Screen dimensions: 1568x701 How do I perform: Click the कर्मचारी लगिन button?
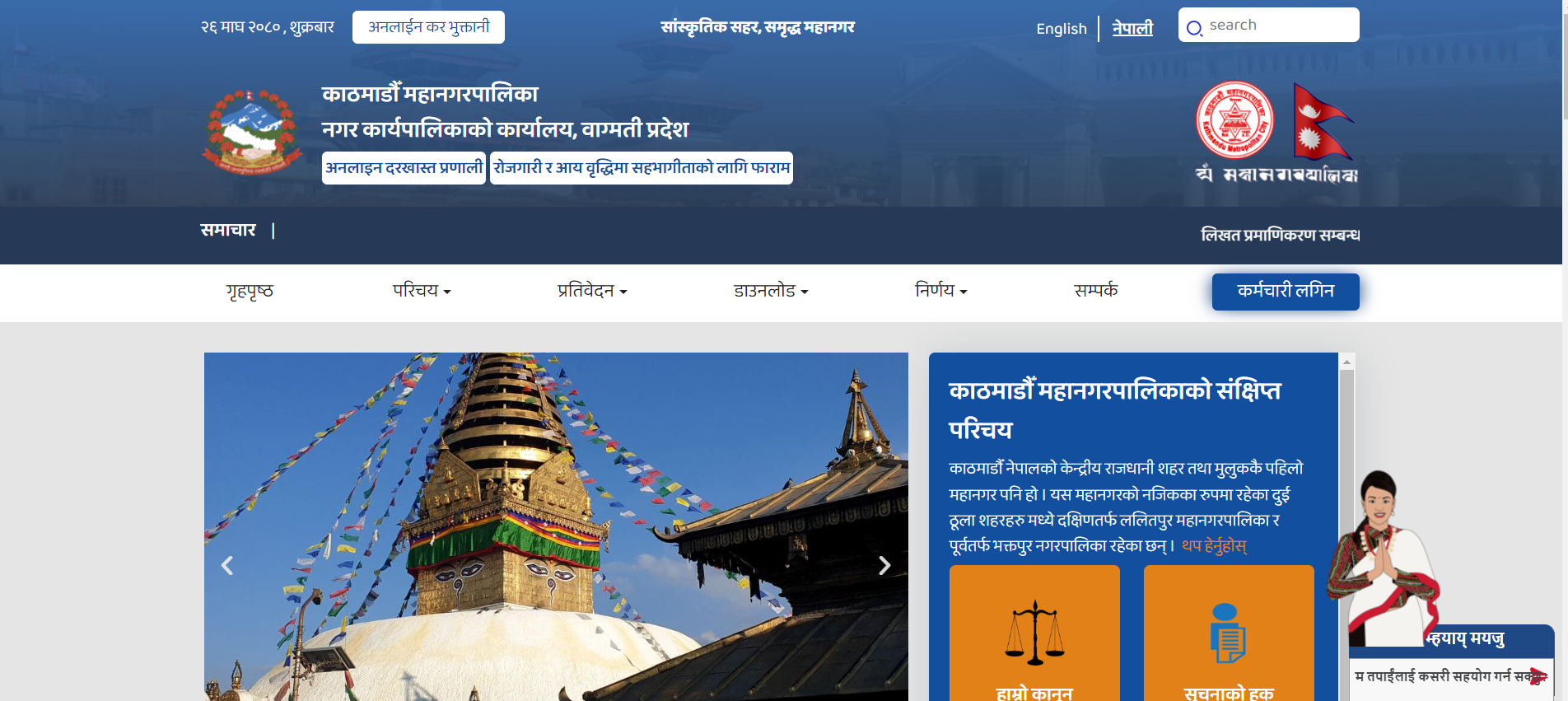[x=1286, y=292]
